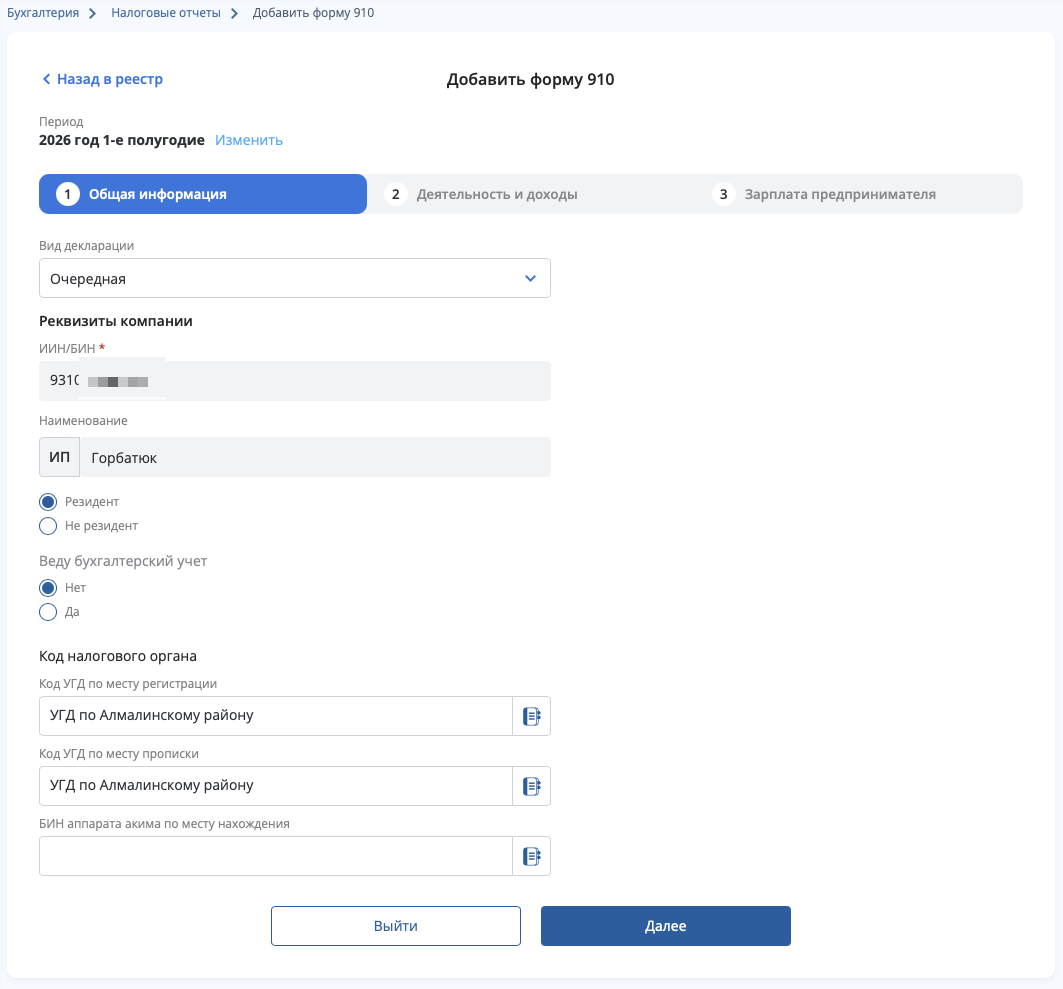Select the Не резидент radio button
The image size is (1063, 989).
pos(48,526)
